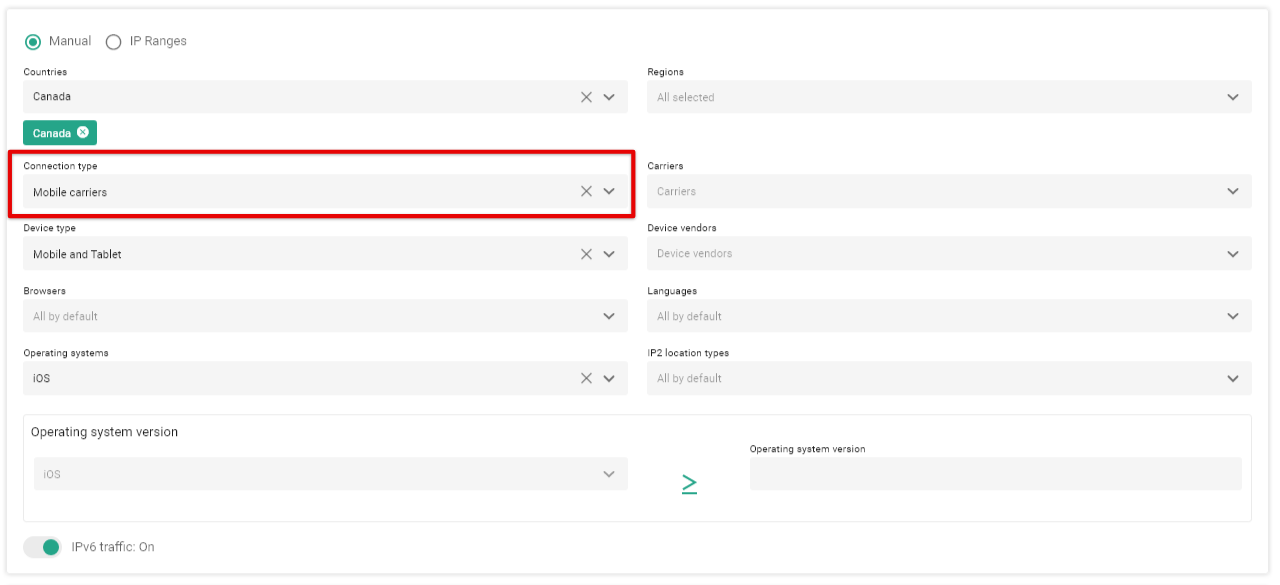Select the Manual radio button
1280x585 pixels.
(x=33, y=42)
